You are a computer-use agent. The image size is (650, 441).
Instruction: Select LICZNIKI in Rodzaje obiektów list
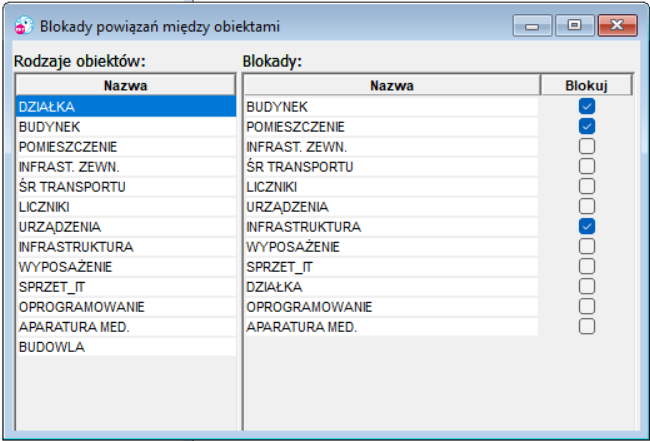pyautogui.click(x=126, y=206)
